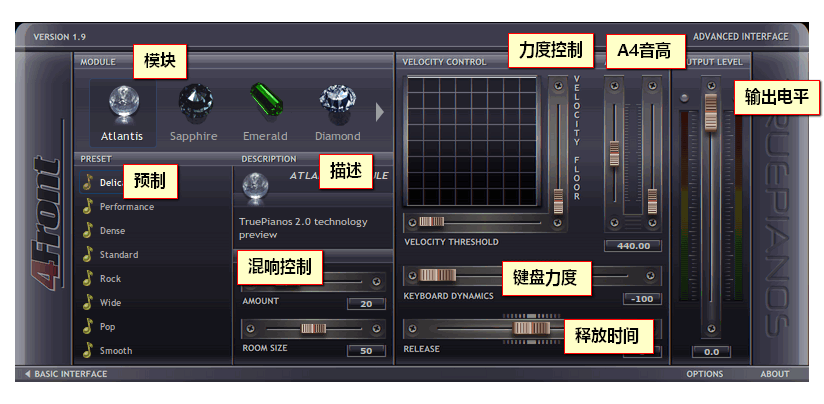Show more modules with right arrow
The image size is (824, 404).
point(379,112)
